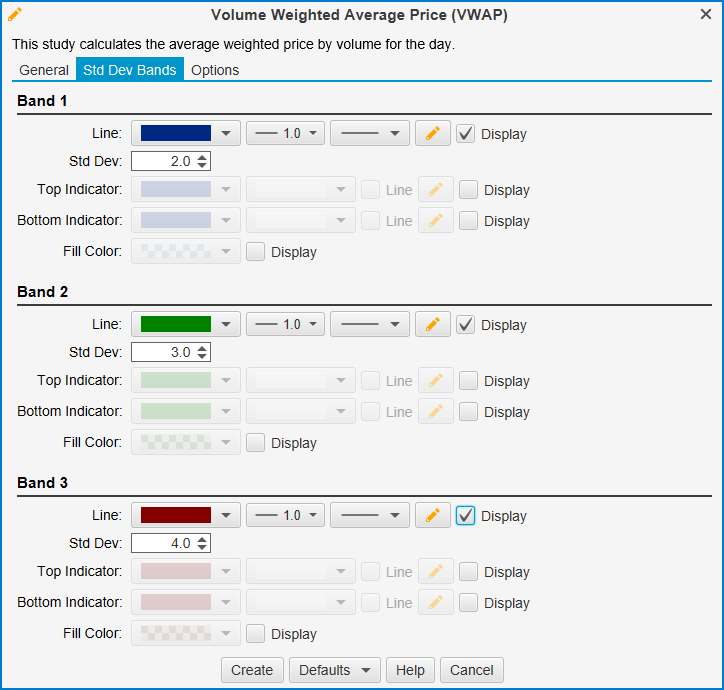The height and width of the screenshot is (690, 724).
Task: Click Band 1 line pencil edit icon
Action: point(432,134)
